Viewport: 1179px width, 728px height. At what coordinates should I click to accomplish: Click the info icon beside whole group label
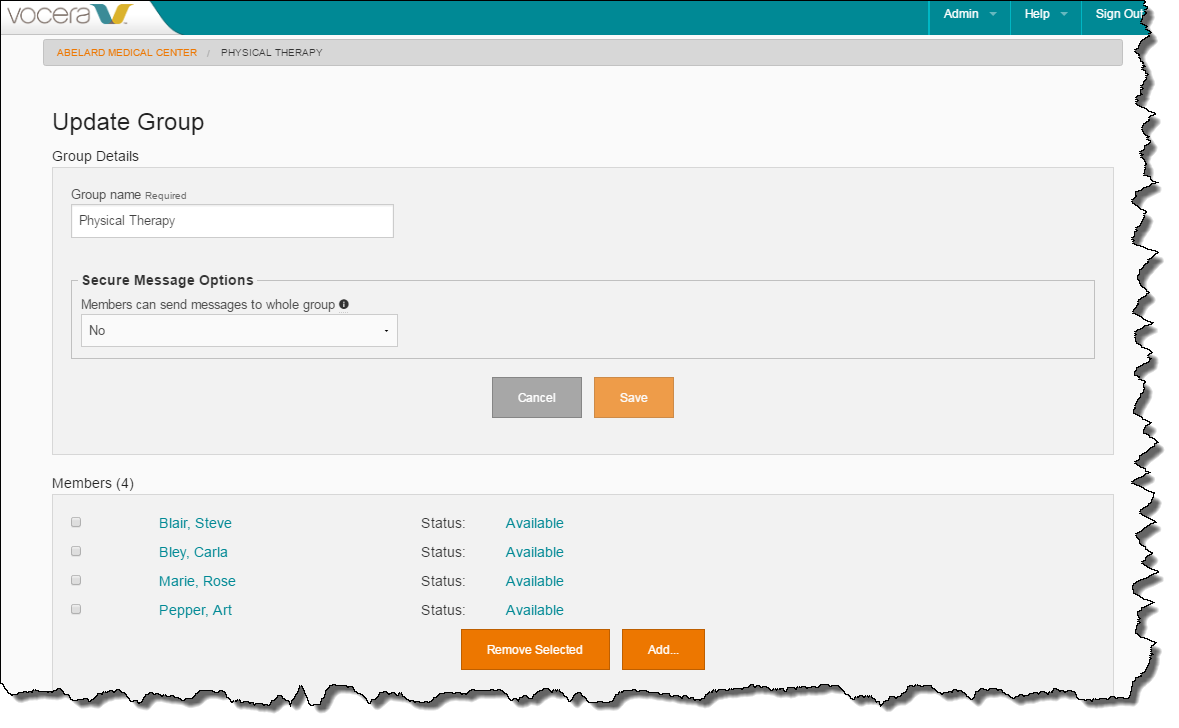[344, 304]
